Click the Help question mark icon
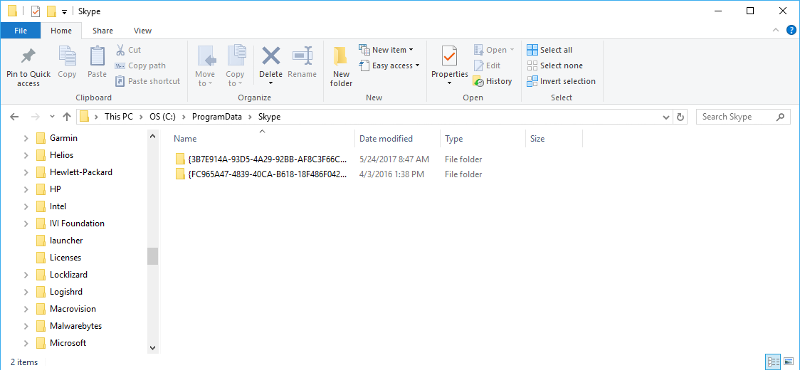This screenshot has height=370, width=800. (x=791, y=30)
